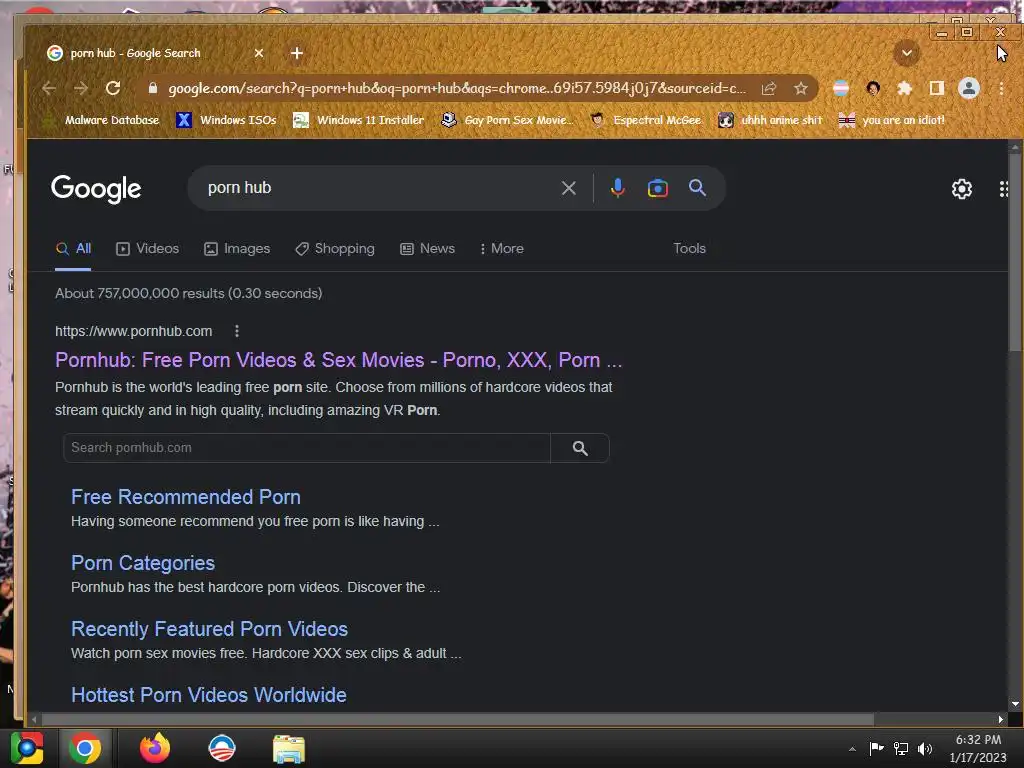Viewport: 1024px width, 768px height.
Task: Run the search with the magnifier
Action: (x=697, y=188)
